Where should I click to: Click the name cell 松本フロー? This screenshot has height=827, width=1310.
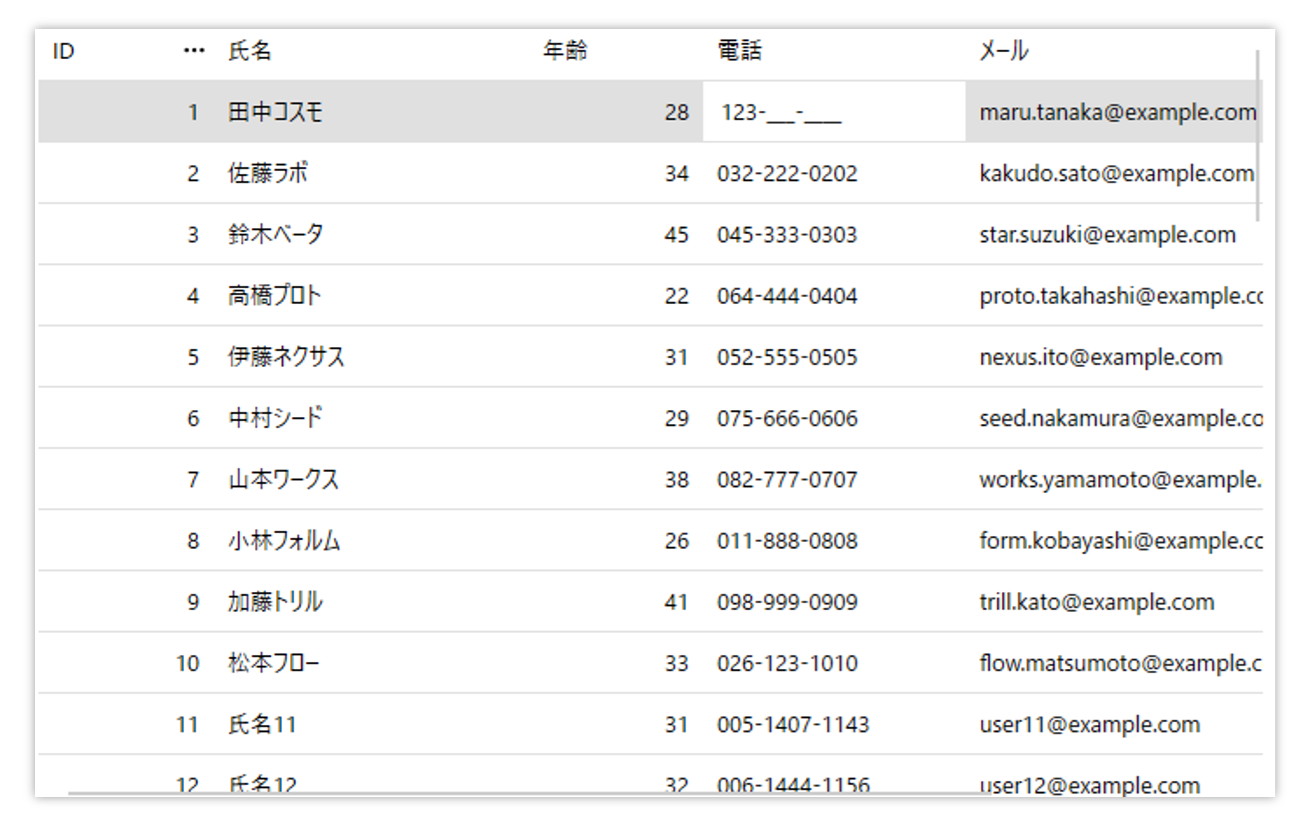pos(275,663)
